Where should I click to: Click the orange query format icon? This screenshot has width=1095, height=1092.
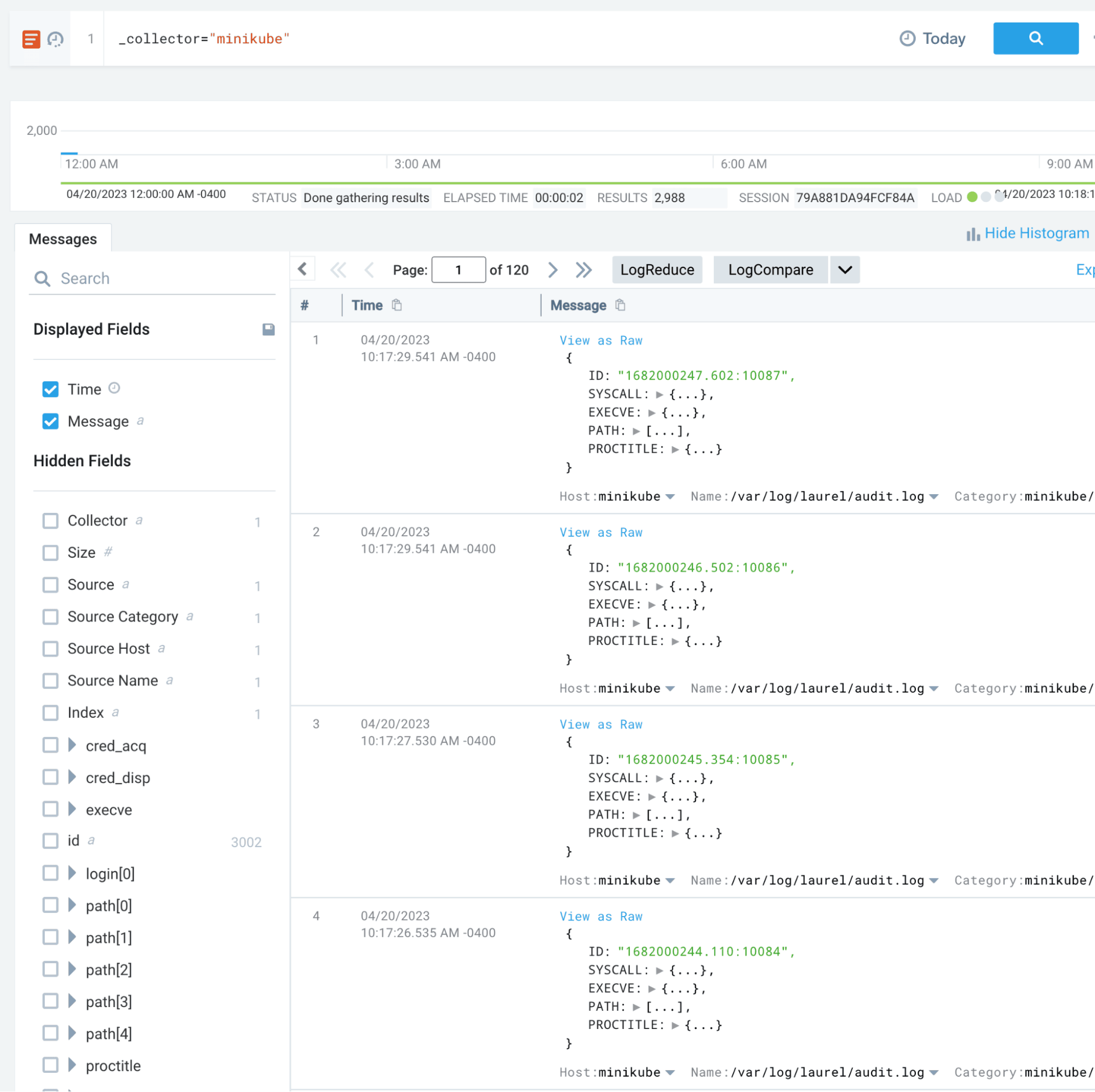[x=31, y=38]
